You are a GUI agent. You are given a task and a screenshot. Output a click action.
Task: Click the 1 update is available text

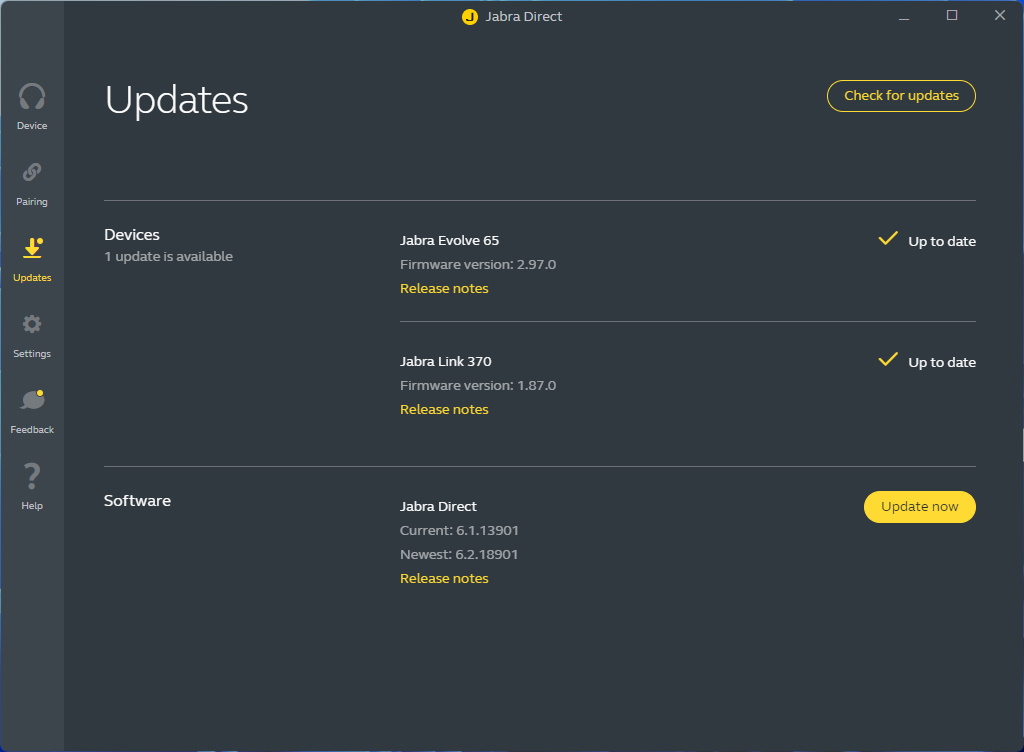click(x=168, y=256)
